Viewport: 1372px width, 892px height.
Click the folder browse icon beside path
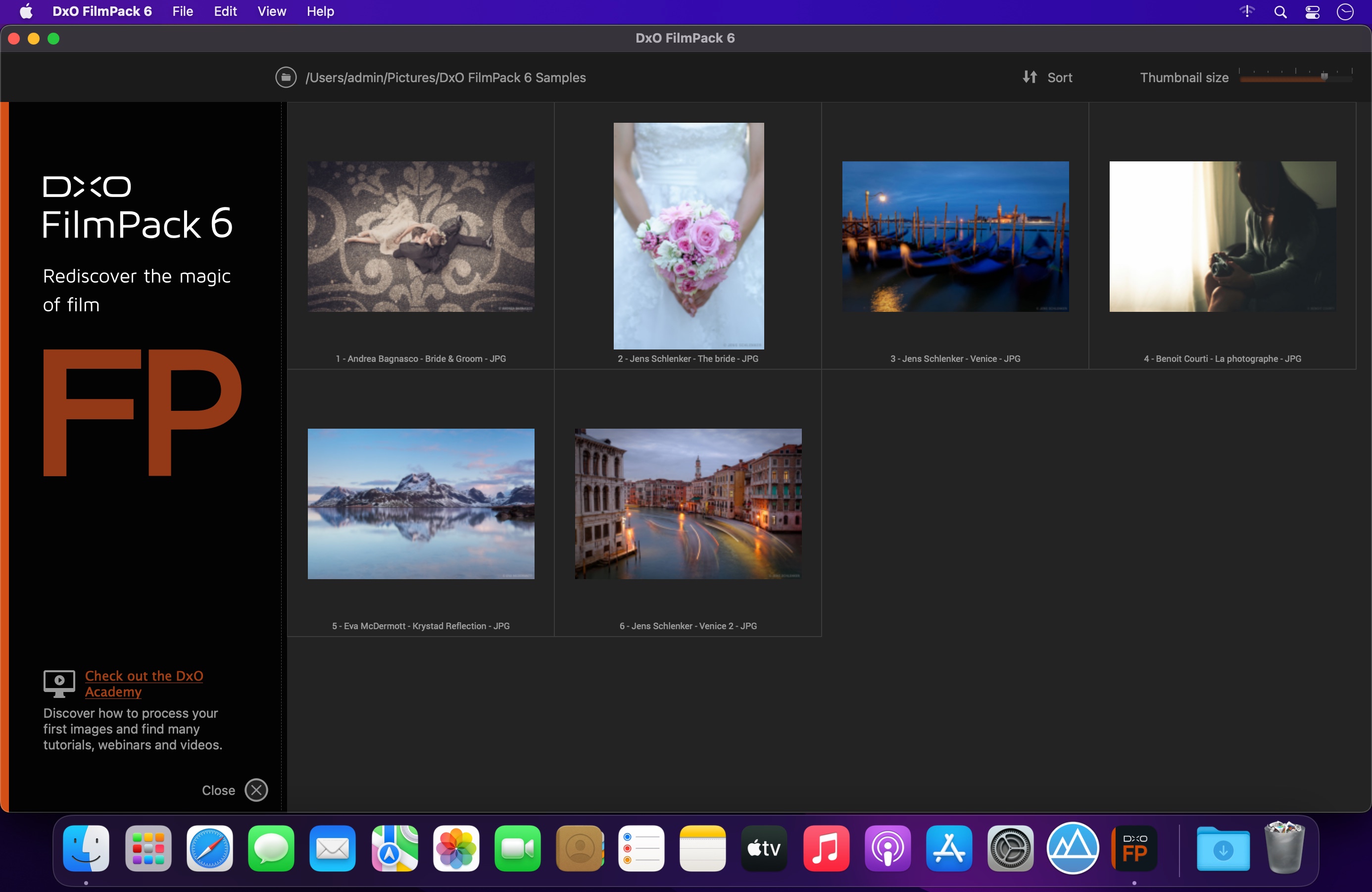click(286, 77)
